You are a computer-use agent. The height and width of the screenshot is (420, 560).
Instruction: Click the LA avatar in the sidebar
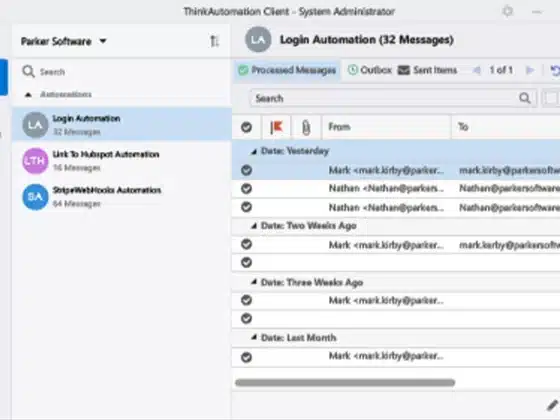click(35, 125)
